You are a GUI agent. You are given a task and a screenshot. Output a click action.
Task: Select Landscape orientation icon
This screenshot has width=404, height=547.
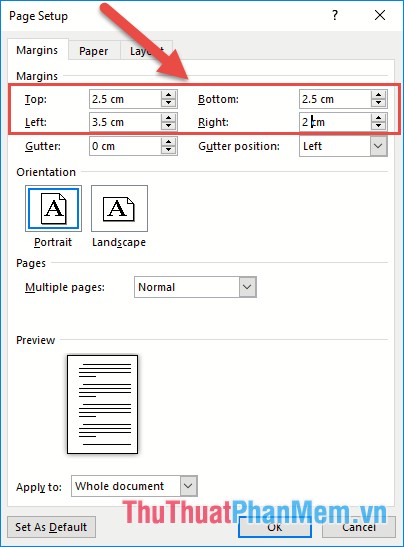coord(119,208)
